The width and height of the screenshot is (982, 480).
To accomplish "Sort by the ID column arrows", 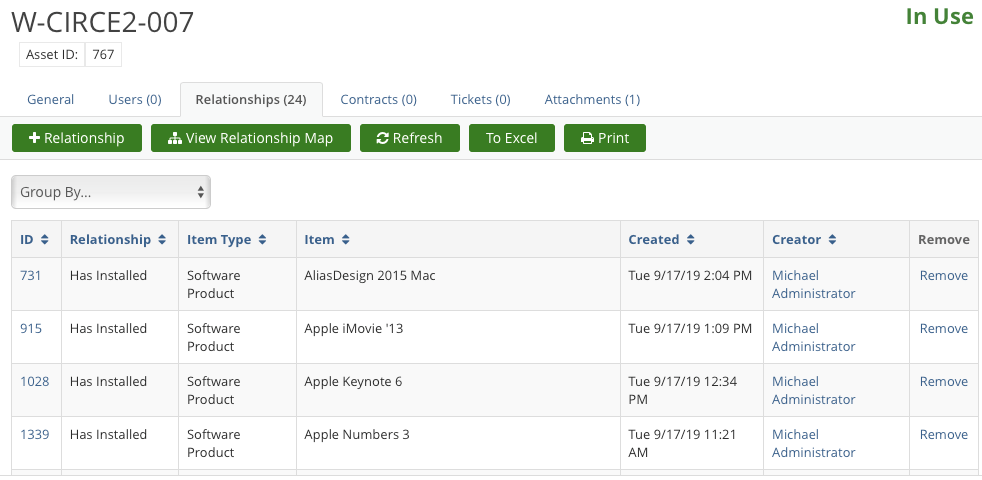I will pyautogui.click(x=44, y=239).
